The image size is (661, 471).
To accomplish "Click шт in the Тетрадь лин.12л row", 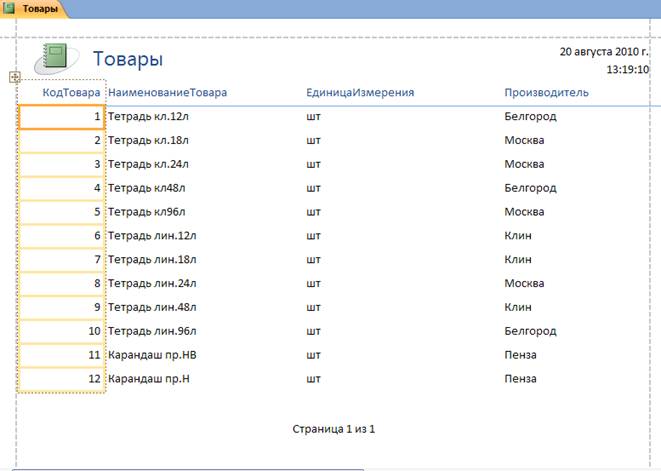I will click(x=313, y=236).
